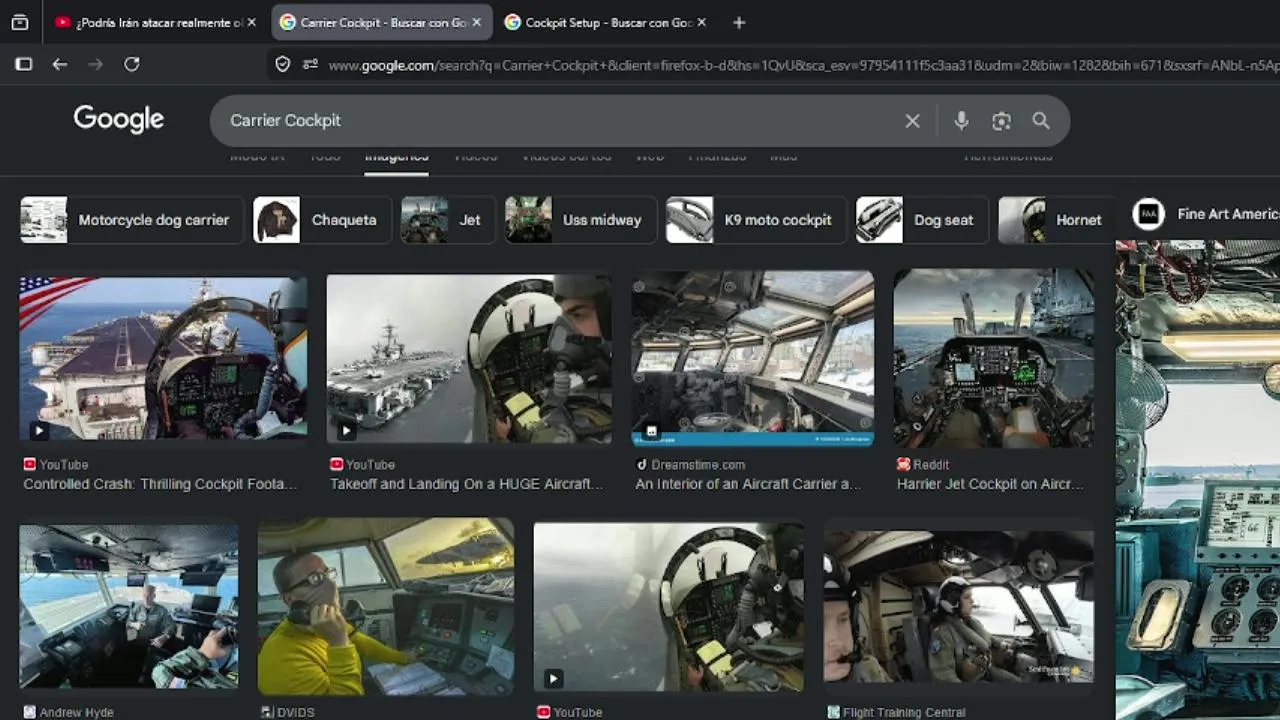This screenshot has width=1280, height=720.
Task: Search by image with Lens icon
Action: coord(1001,121)
